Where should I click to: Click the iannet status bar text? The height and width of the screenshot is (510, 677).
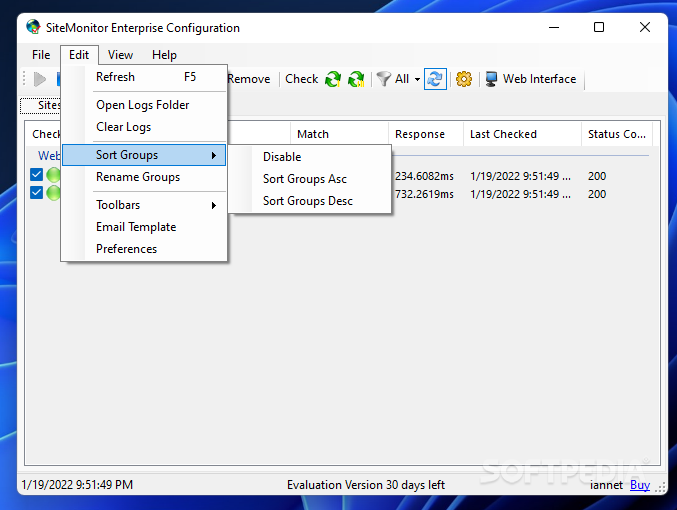[606, 485]
